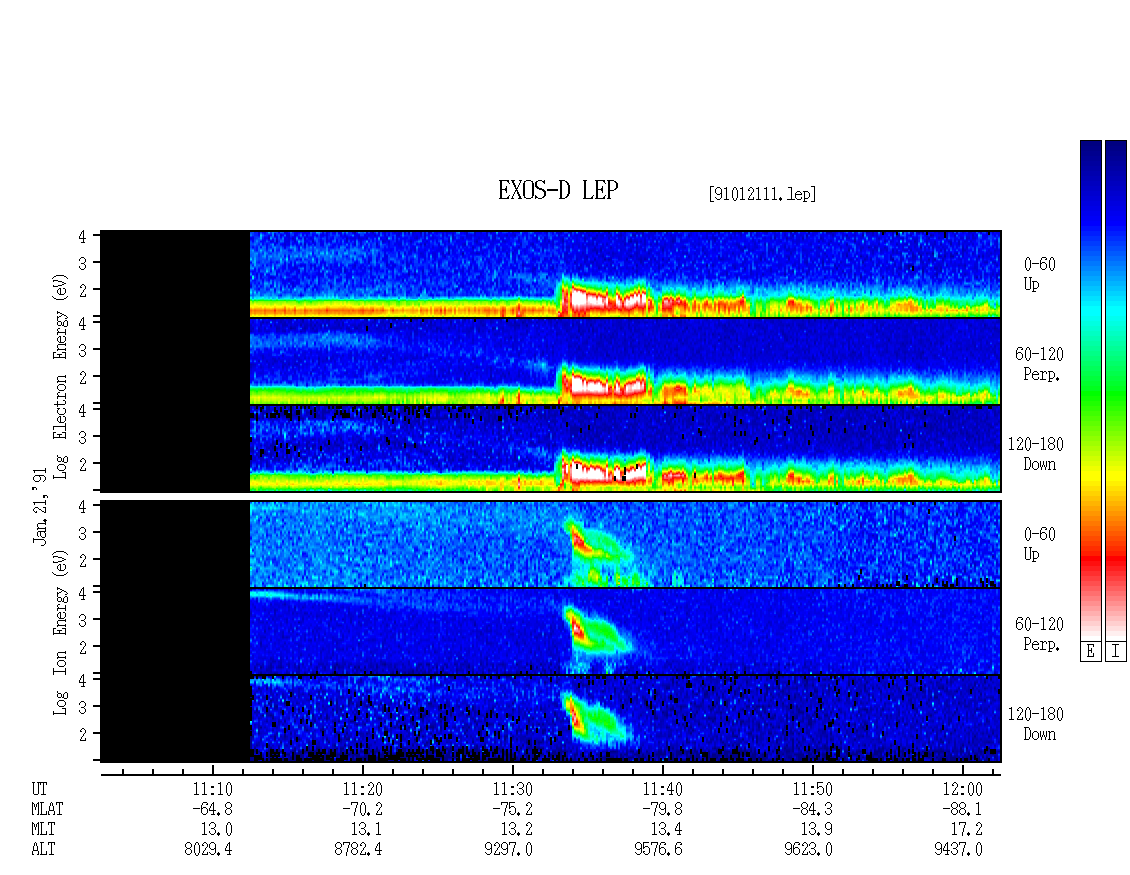Click the electron 0-60 Up spectrogram panel
The width and height of the screenshot is (1130, 875).
pyautogui.click(x=551, y=274)
